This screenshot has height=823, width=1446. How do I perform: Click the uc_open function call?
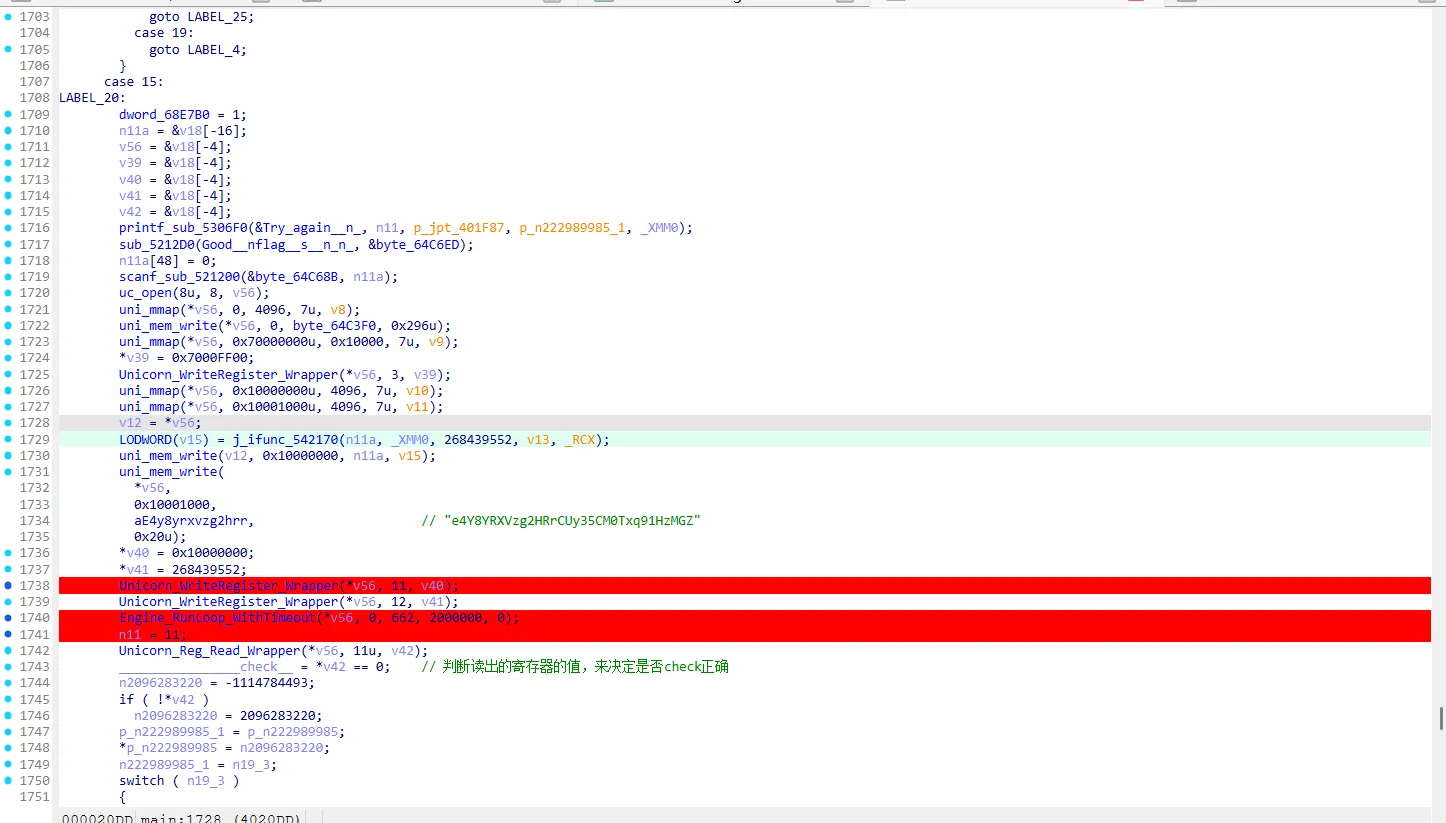click(x=145, y=292)
